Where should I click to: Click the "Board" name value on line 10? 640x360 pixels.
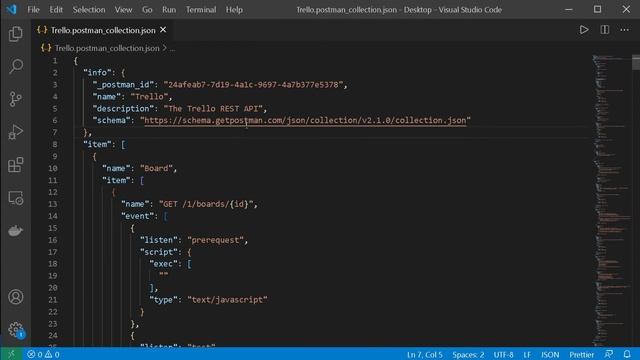(x=156, y=168)
